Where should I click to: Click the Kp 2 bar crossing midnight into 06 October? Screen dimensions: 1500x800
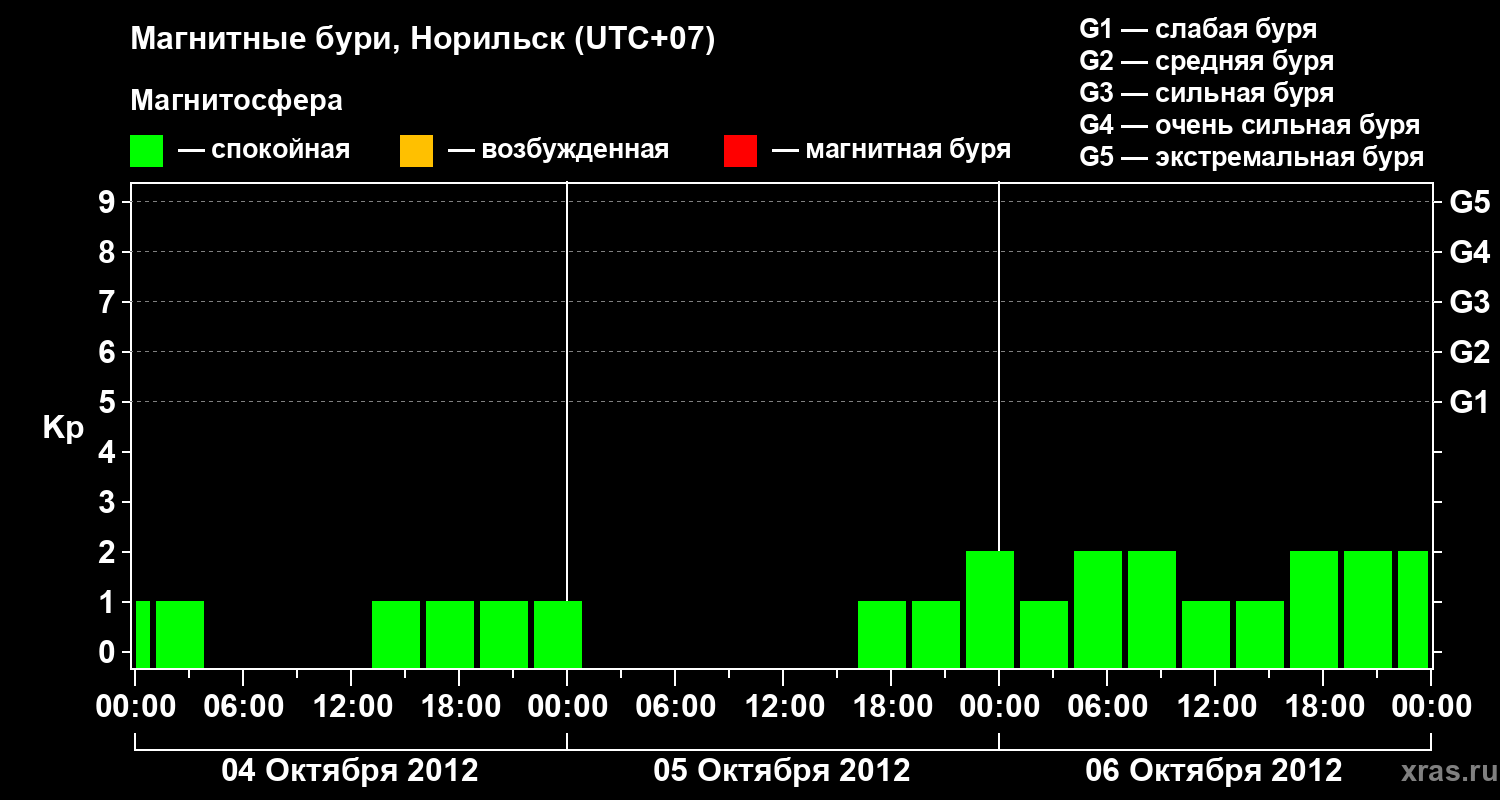tap(990, 609)
